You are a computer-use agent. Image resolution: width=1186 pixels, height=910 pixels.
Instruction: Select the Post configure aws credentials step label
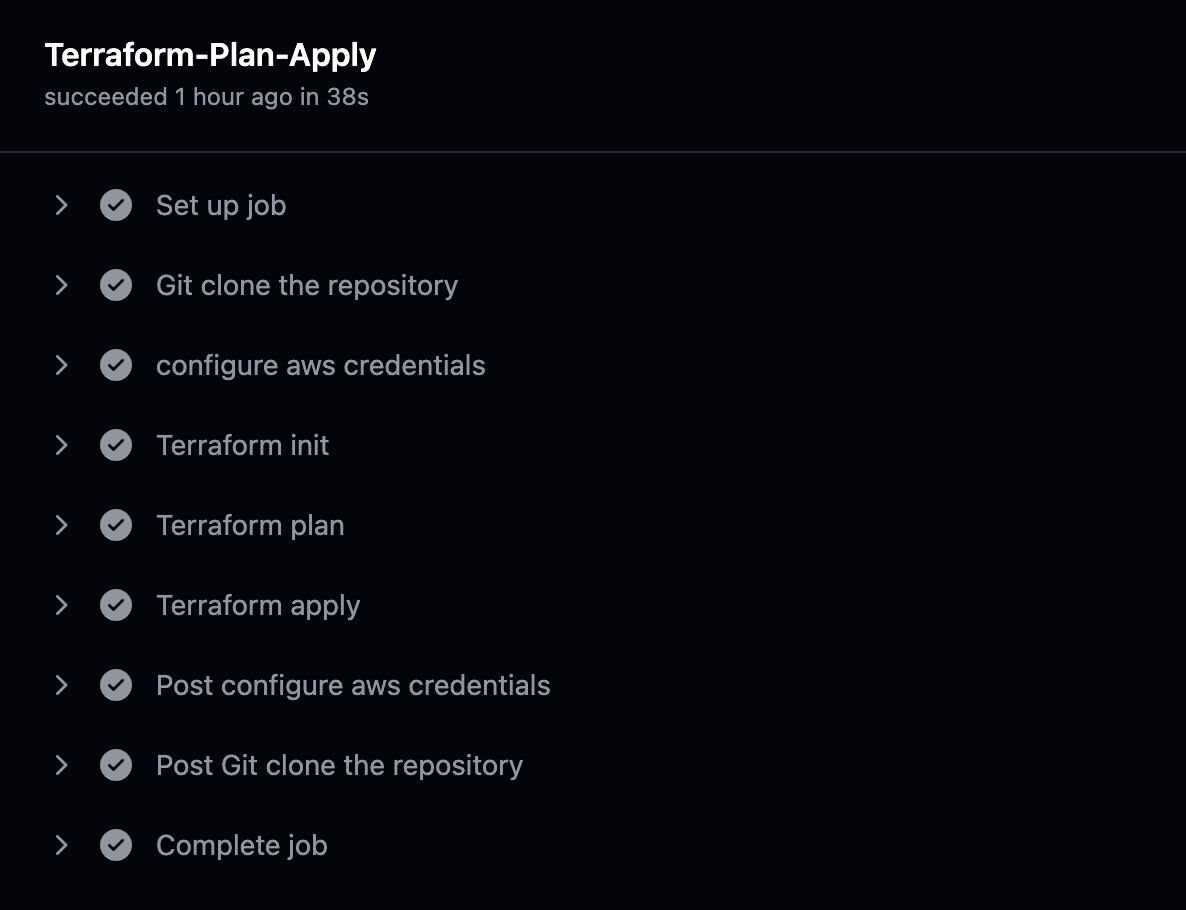click(353, 685)
